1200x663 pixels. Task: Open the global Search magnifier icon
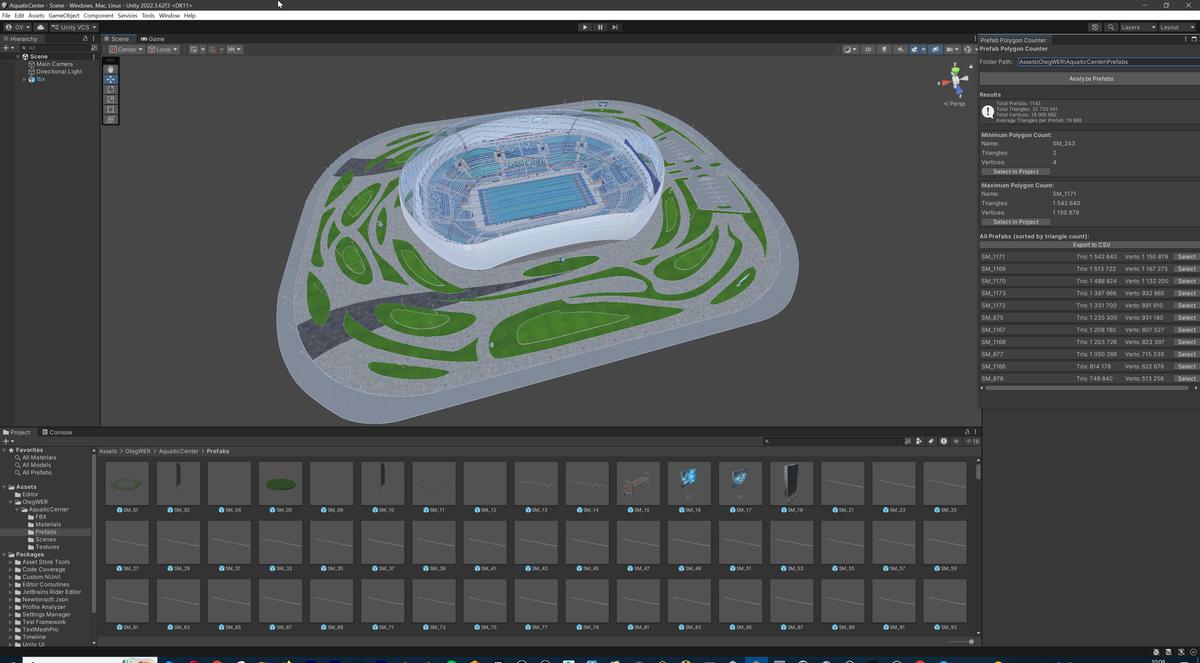tap(1110, 27)
